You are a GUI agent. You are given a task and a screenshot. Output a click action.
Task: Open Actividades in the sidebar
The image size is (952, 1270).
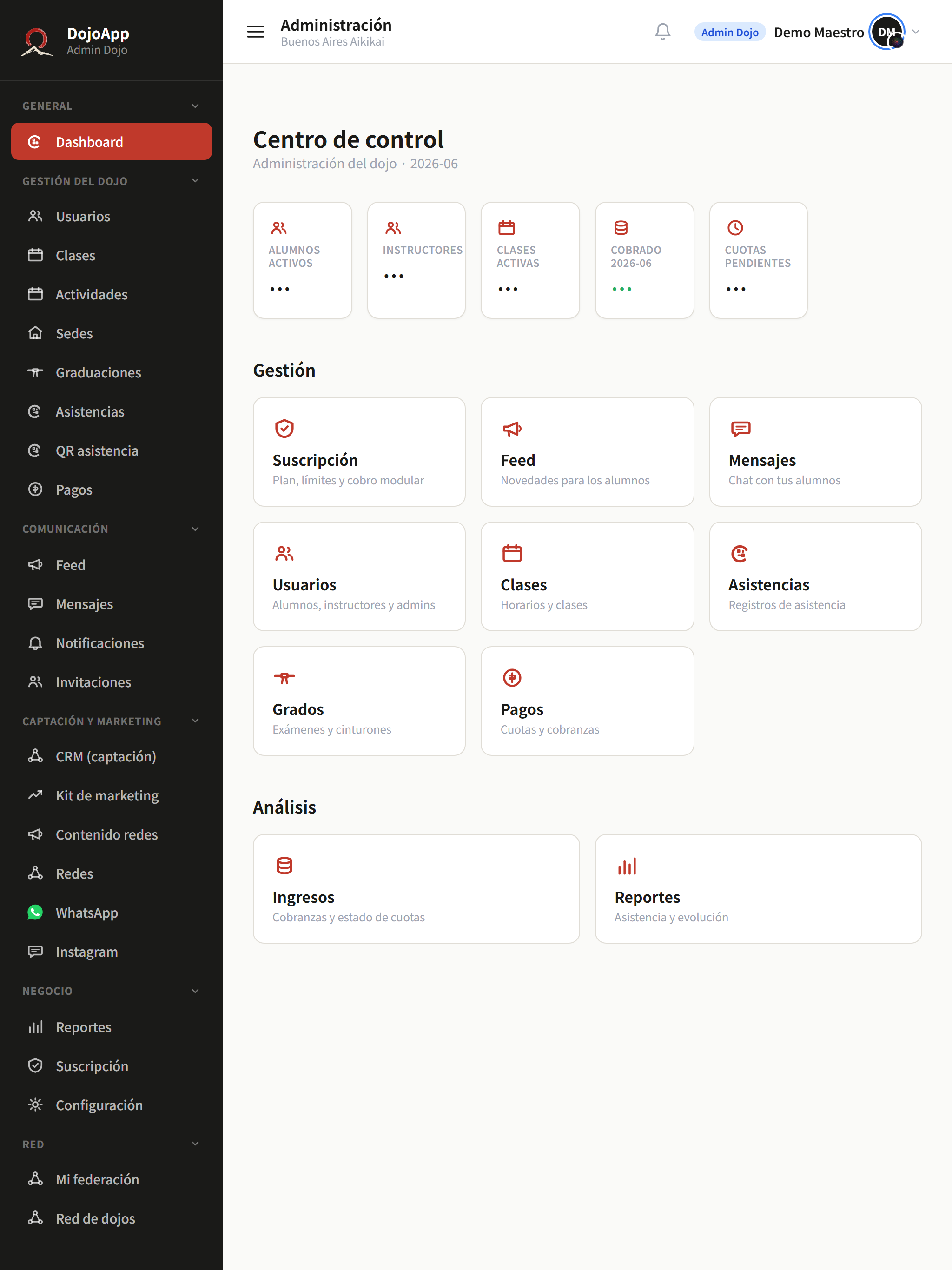(112, 294)
